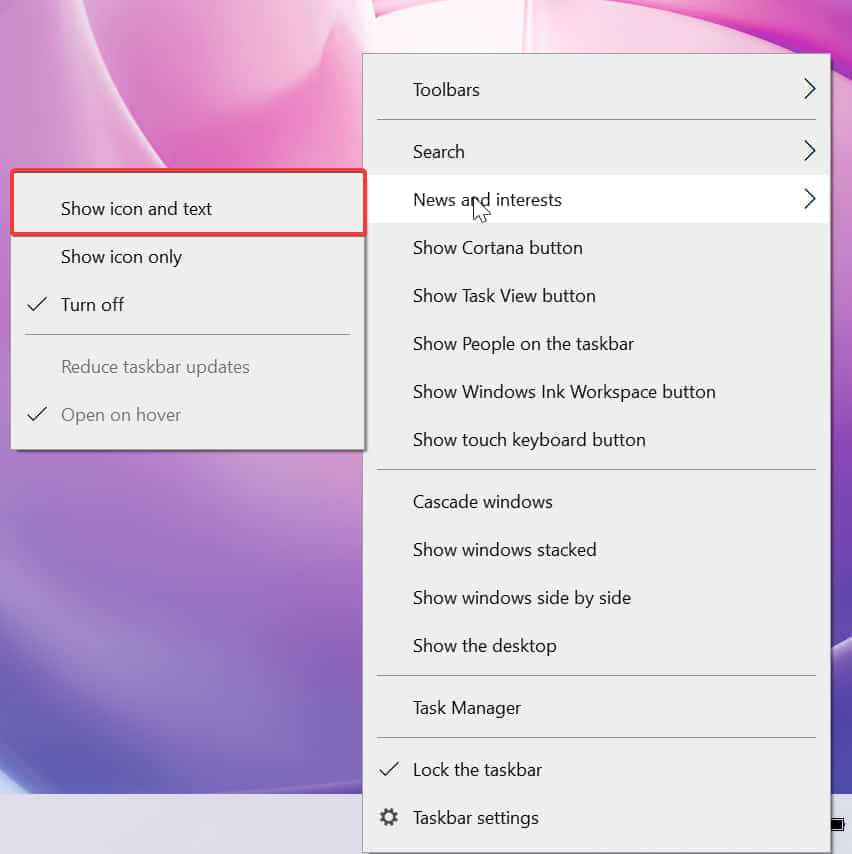Select News and interests menu entry
852x854 pixels.
pyautogui.click(x=597, y=199)
